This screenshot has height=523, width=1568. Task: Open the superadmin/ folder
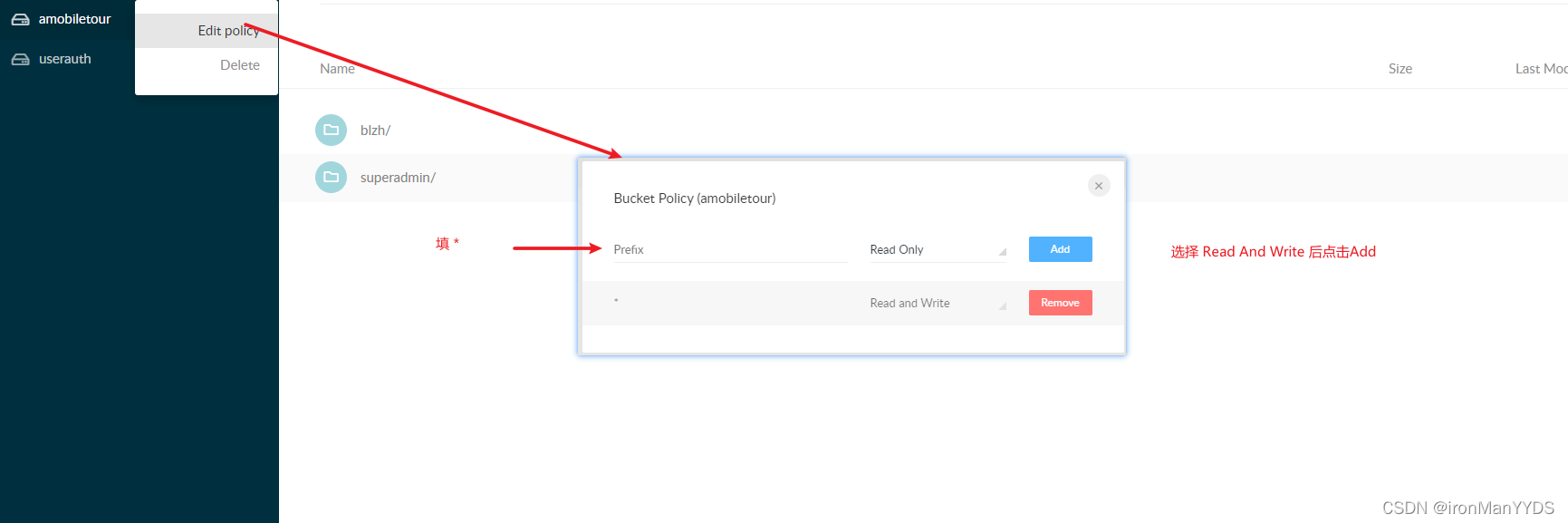pos(398,178)
